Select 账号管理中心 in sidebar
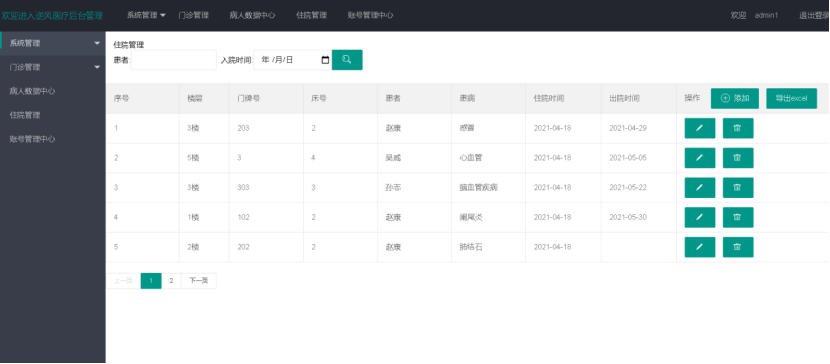The width and height of the screenshot is (830, 364). (32, 139)
